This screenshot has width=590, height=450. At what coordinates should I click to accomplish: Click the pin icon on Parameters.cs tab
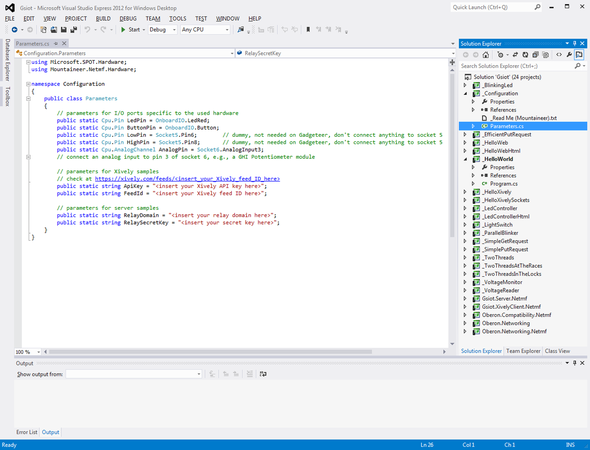[56, 44]
